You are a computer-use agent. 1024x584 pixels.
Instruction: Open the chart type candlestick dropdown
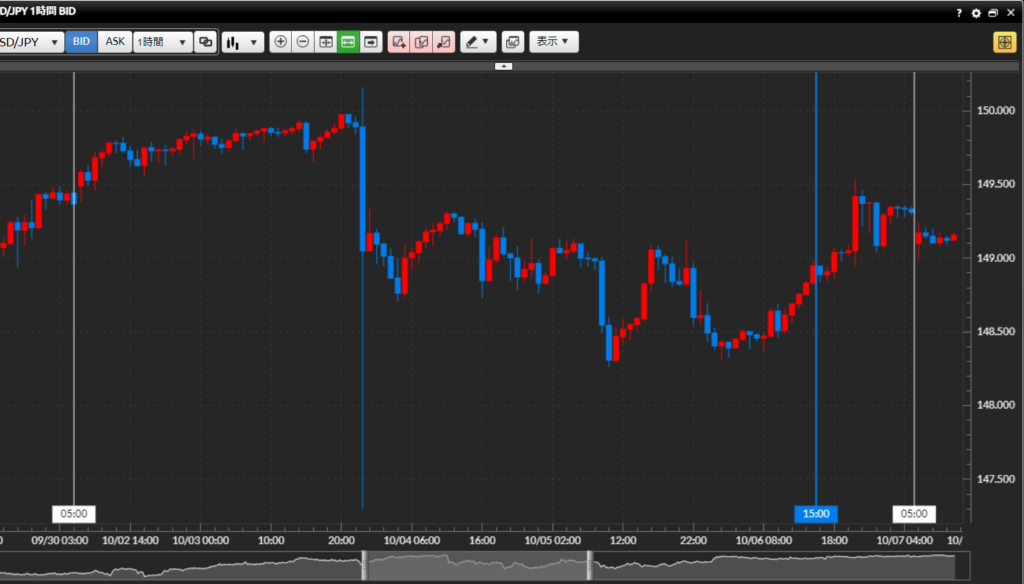(242, 42)
